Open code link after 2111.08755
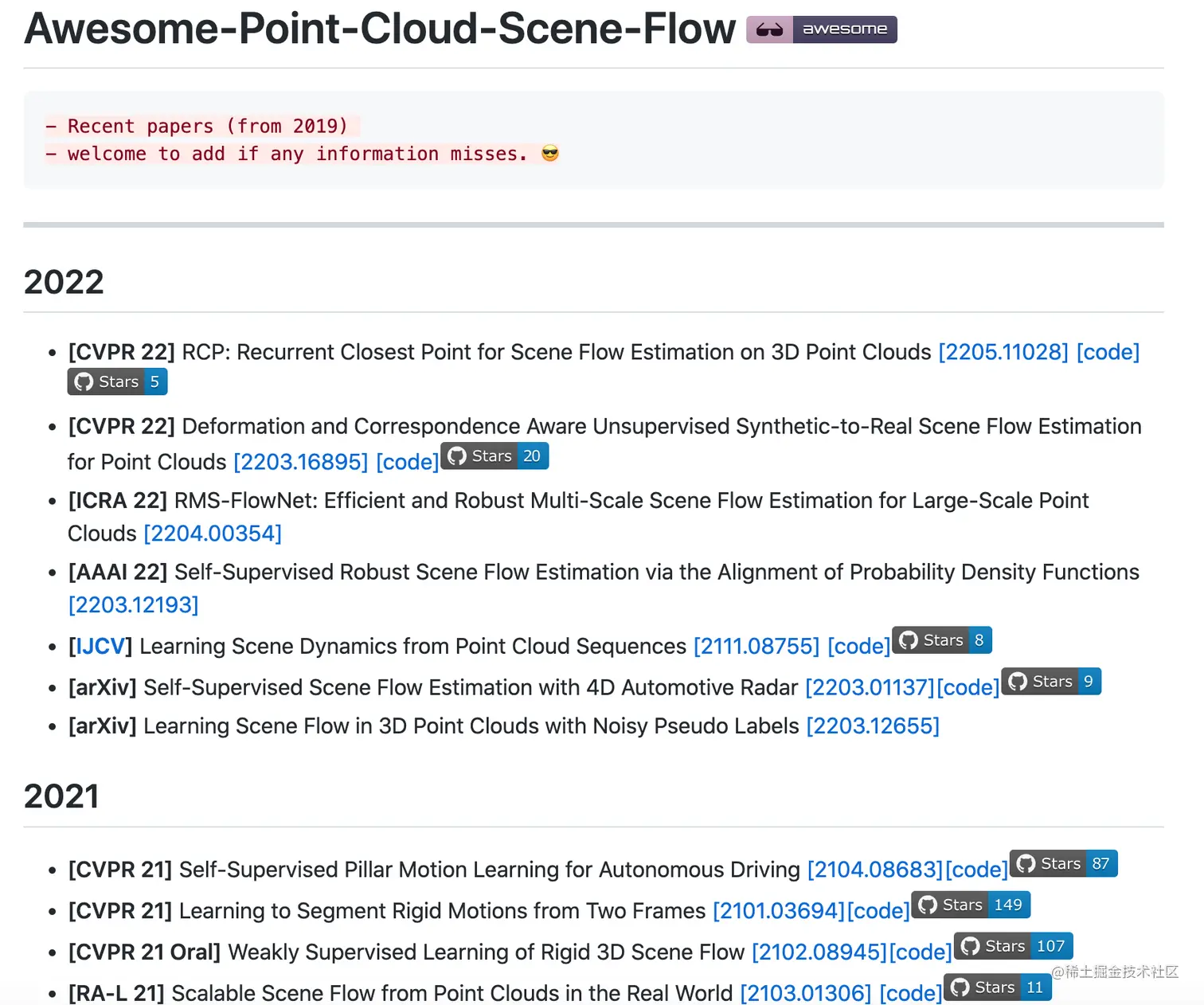The height and width of the screenshot is (1005, 1204). pyautogui.click(x=859, y=646)
